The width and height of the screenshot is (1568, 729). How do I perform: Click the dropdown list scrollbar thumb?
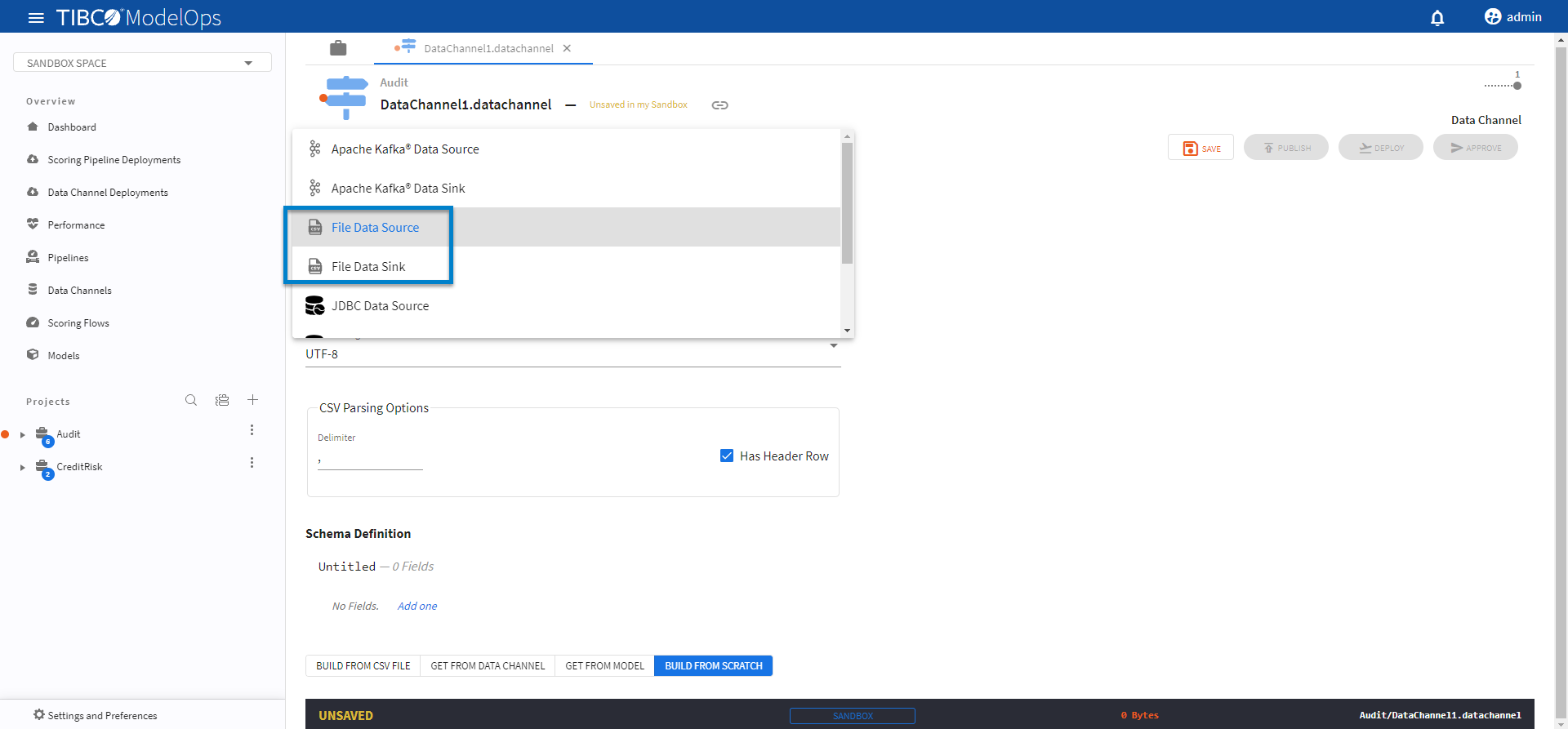tap(847, 203)
